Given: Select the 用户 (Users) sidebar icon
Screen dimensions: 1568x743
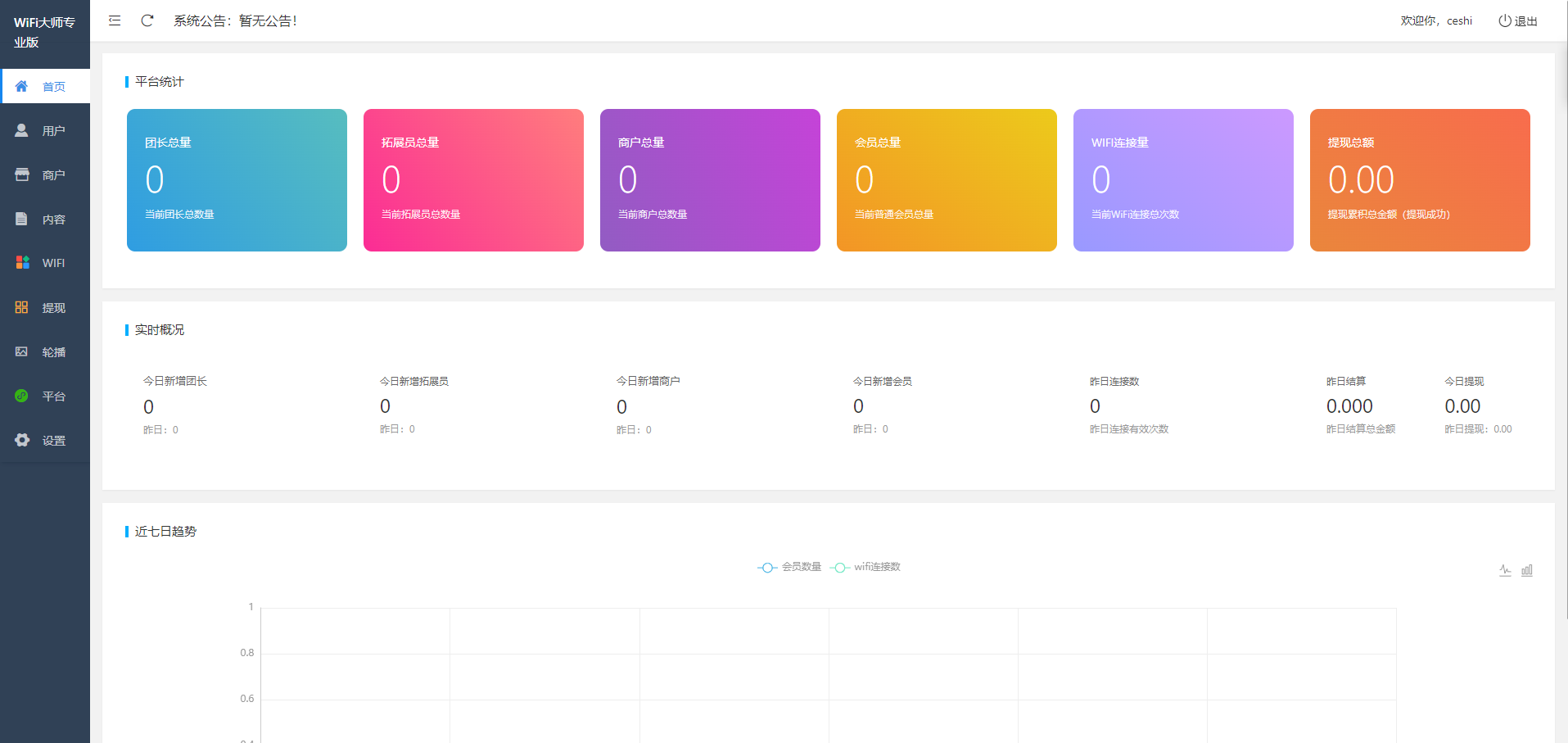Looking at the screenshot, I should tap(21, 129).
